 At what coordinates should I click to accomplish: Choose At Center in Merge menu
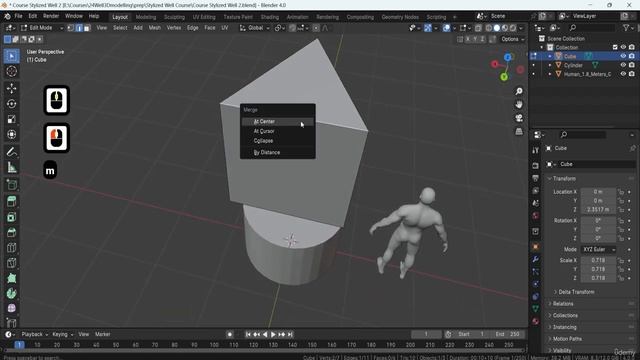[278, 122]
